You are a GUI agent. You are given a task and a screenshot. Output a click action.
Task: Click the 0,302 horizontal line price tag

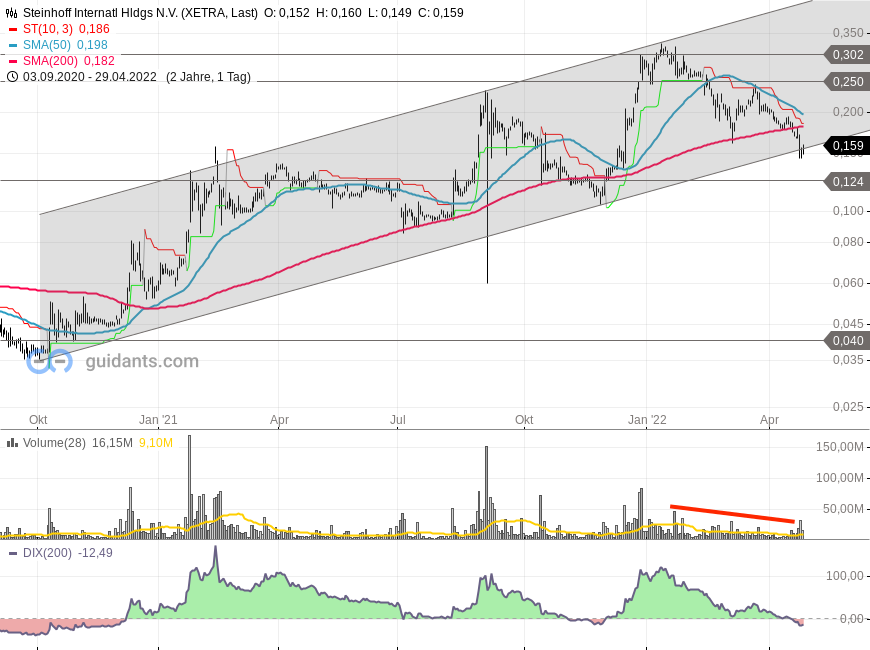pos(848,55)
